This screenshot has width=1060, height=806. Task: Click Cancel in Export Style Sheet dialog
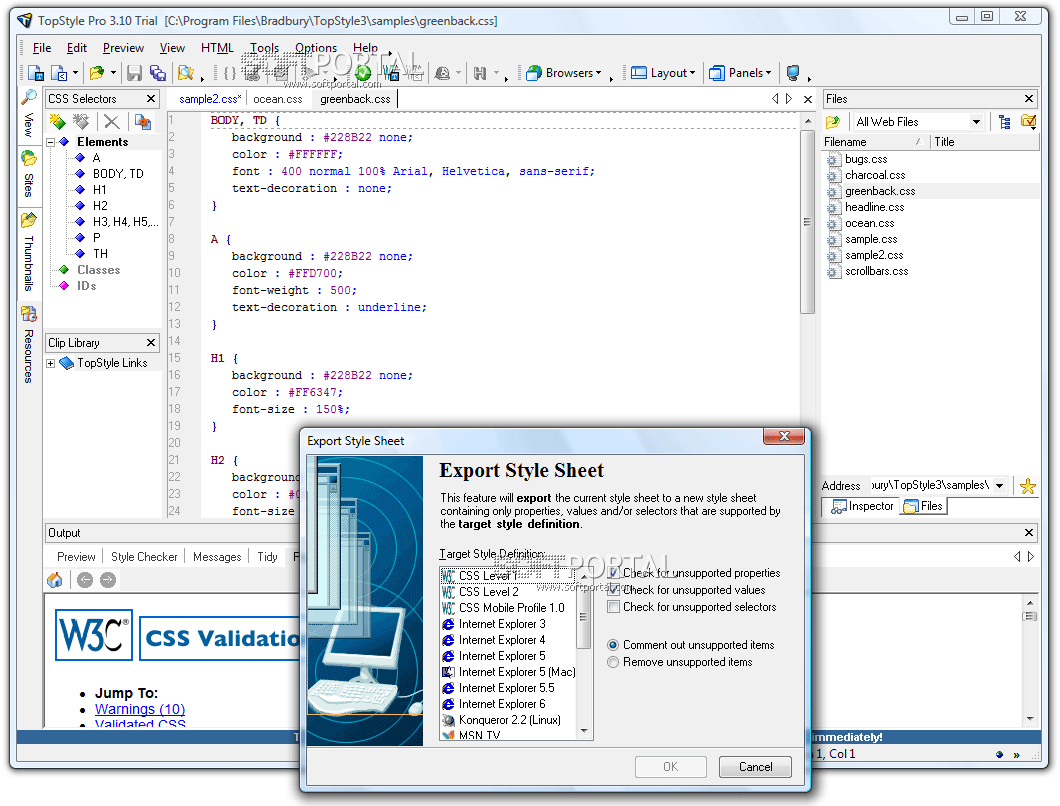coord(755,767)
